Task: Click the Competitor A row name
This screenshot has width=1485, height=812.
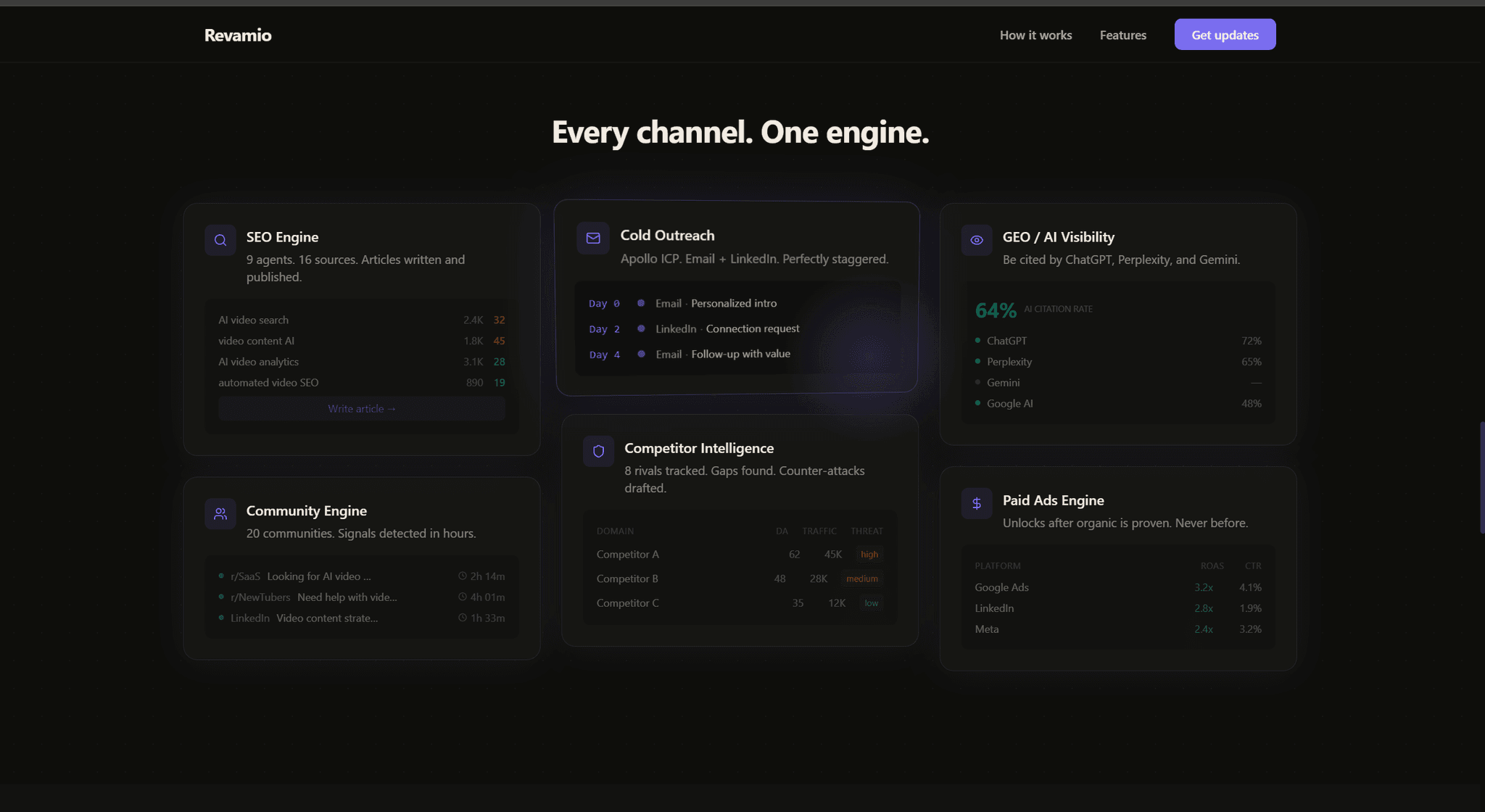Action: pyautogui.click(x=627, y=555)
